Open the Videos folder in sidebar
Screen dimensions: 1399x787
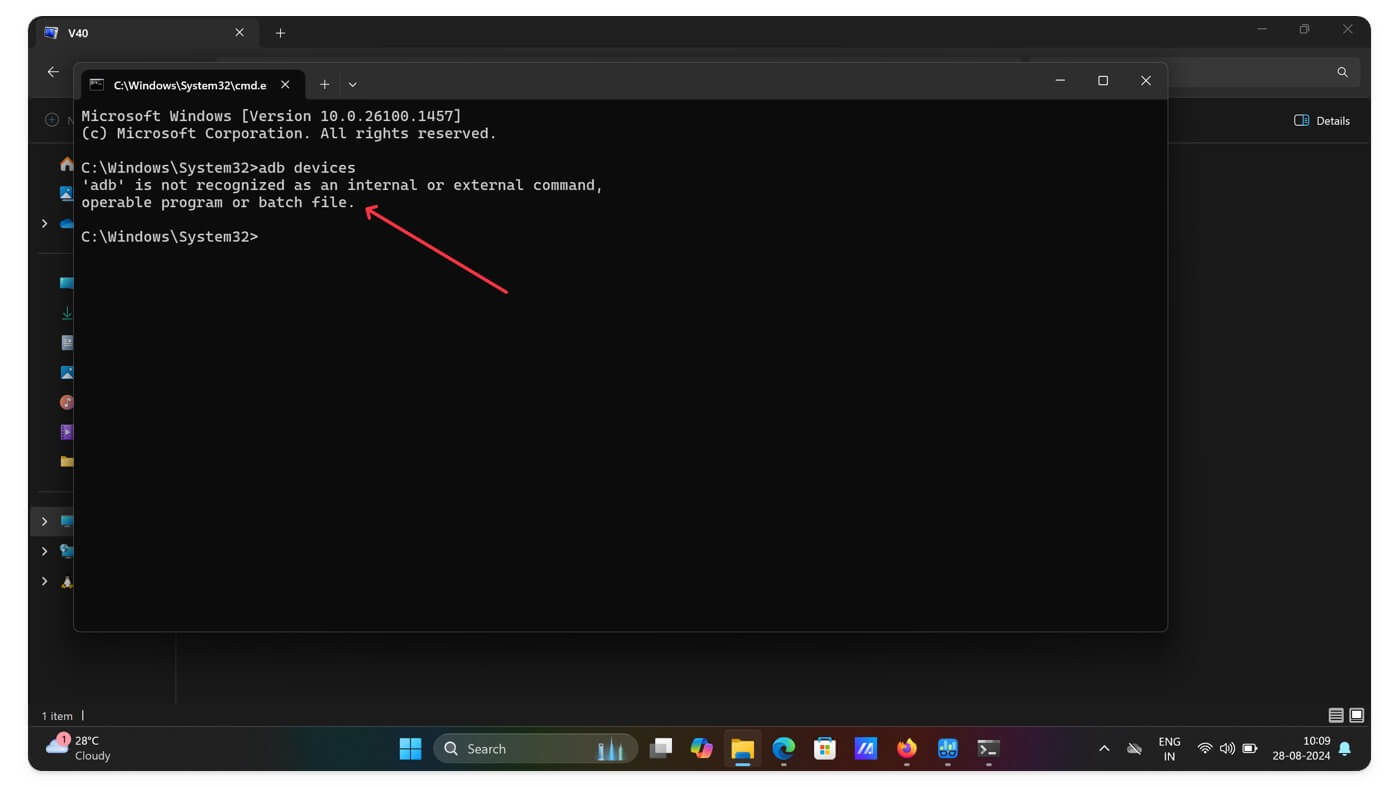pos(66,432)
